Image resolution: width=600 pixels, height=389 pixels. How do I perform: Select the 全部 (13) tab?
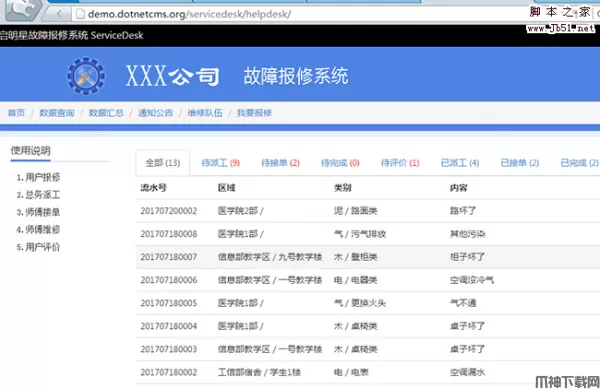click(163, 163)
